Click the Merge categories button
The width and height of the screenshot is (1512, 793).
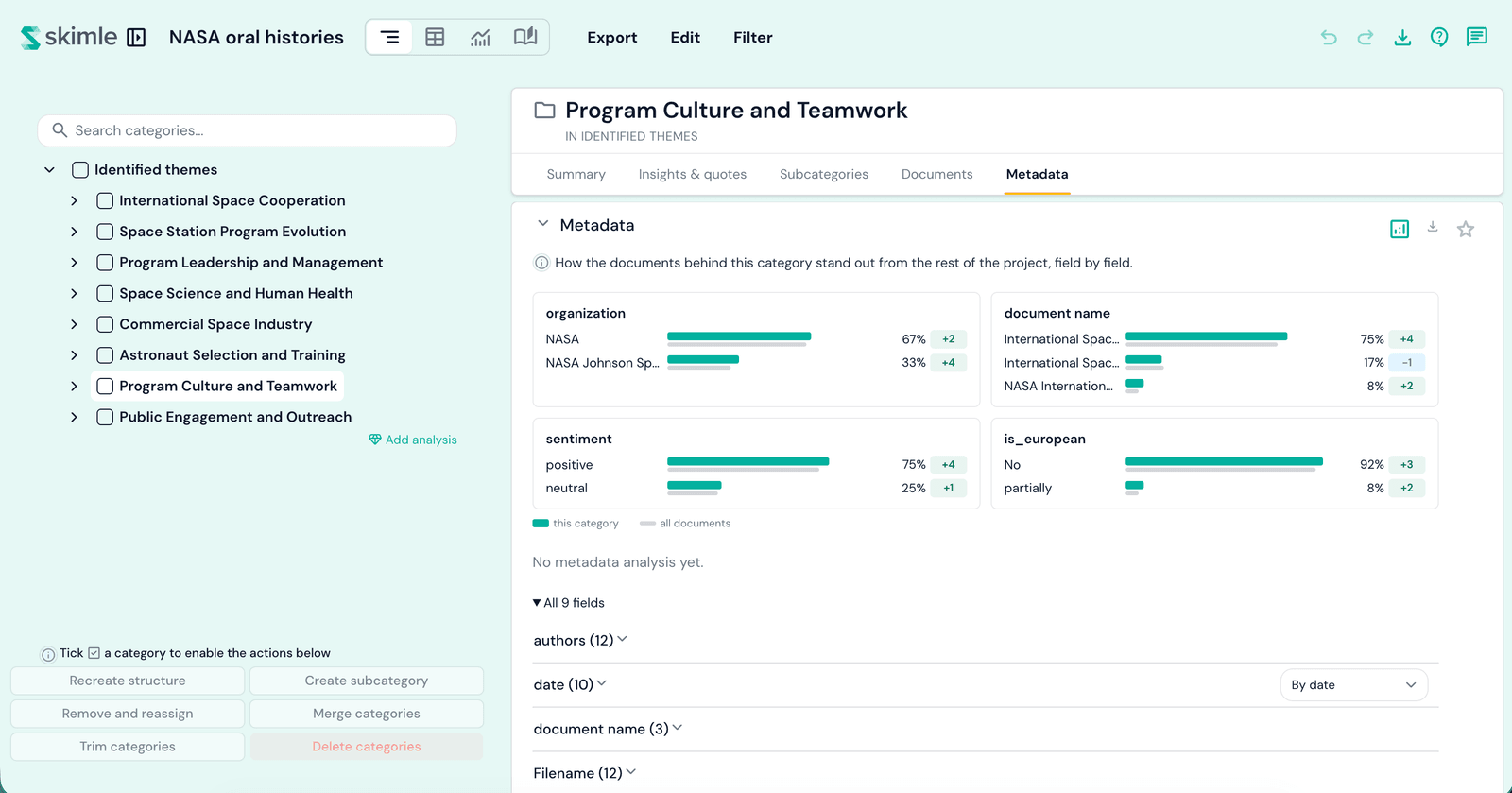tap(367, 714)
